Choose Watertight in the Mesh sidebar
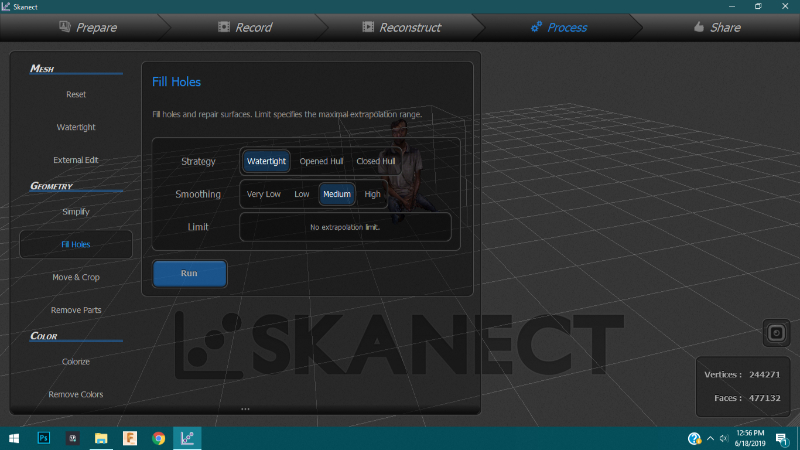The width and height of the screenshot is (800, 450). coord(76,127)
